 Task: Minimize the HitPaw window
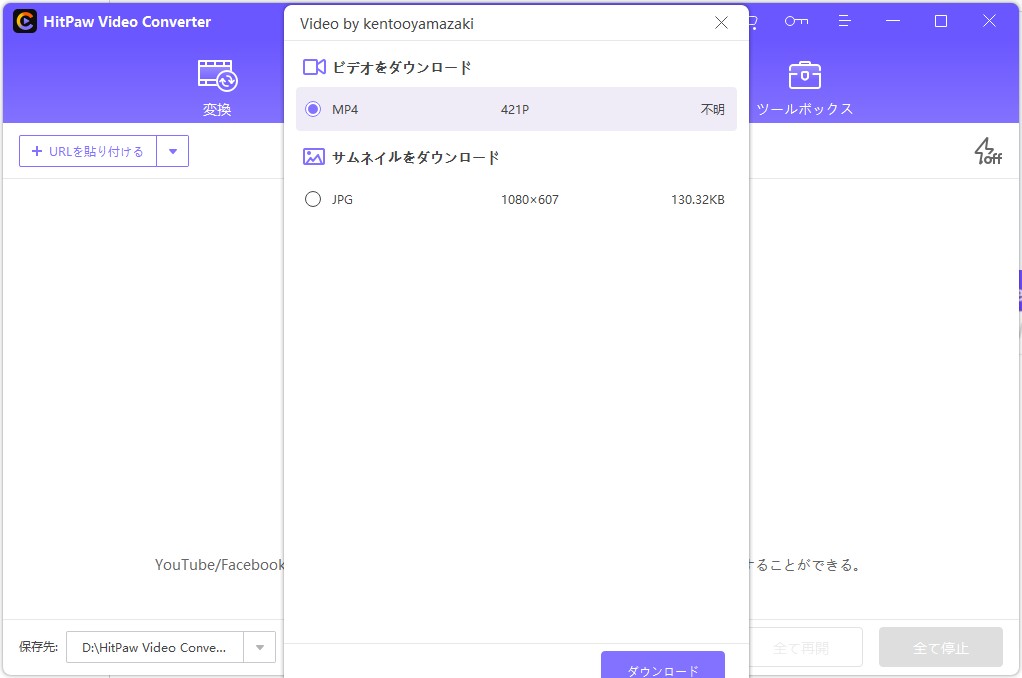tap(893, 22)
